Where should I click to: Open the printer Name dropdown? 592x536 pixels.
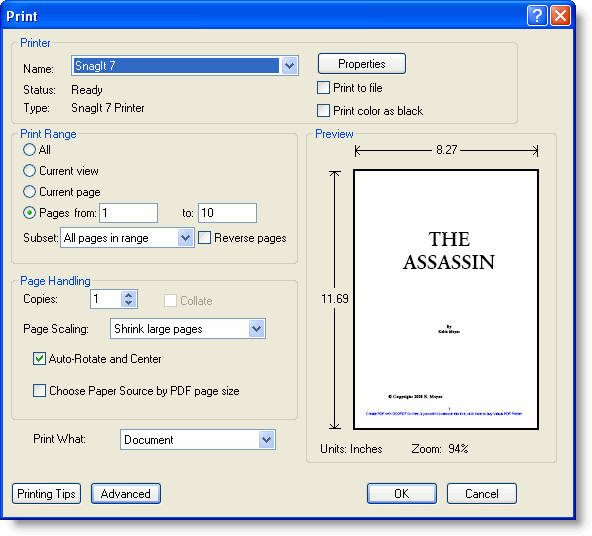click(289, 66)
